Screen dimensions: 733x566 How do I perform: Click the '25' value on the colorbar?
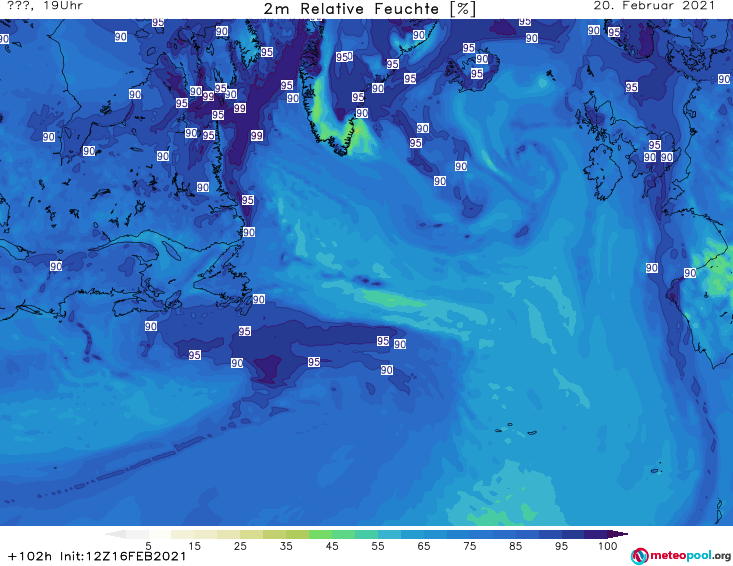(240, 546)
